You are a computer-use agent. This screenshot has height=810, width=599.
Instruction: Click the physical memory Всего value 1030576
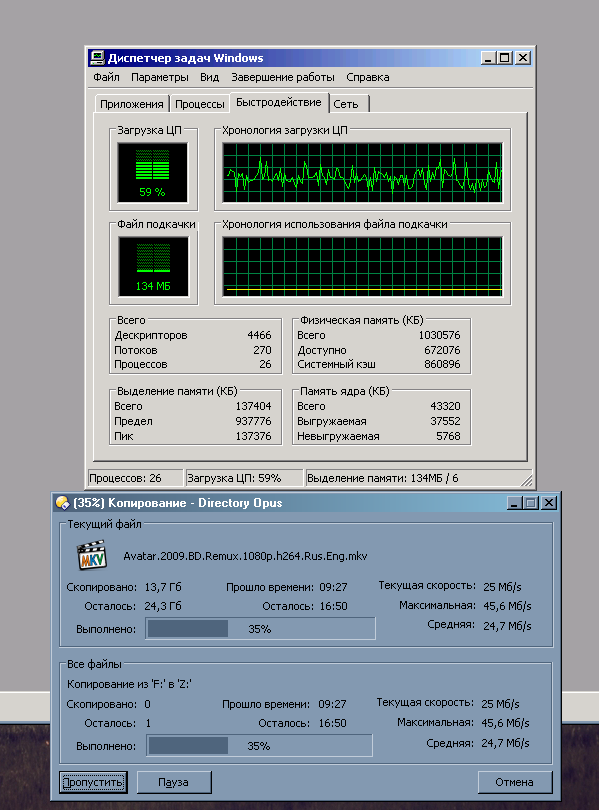pos(439,335)
